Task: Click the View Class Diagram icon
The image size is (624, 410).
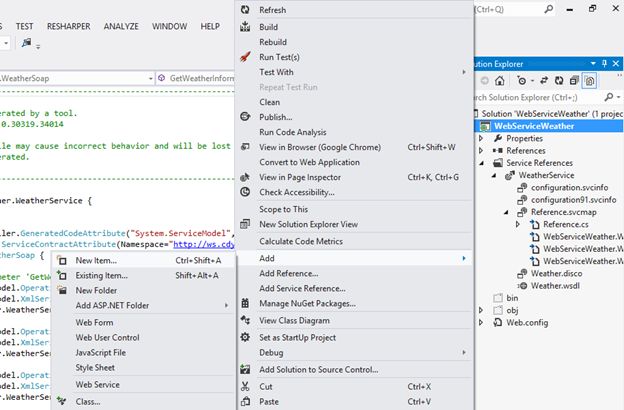Action: [245, 320]
